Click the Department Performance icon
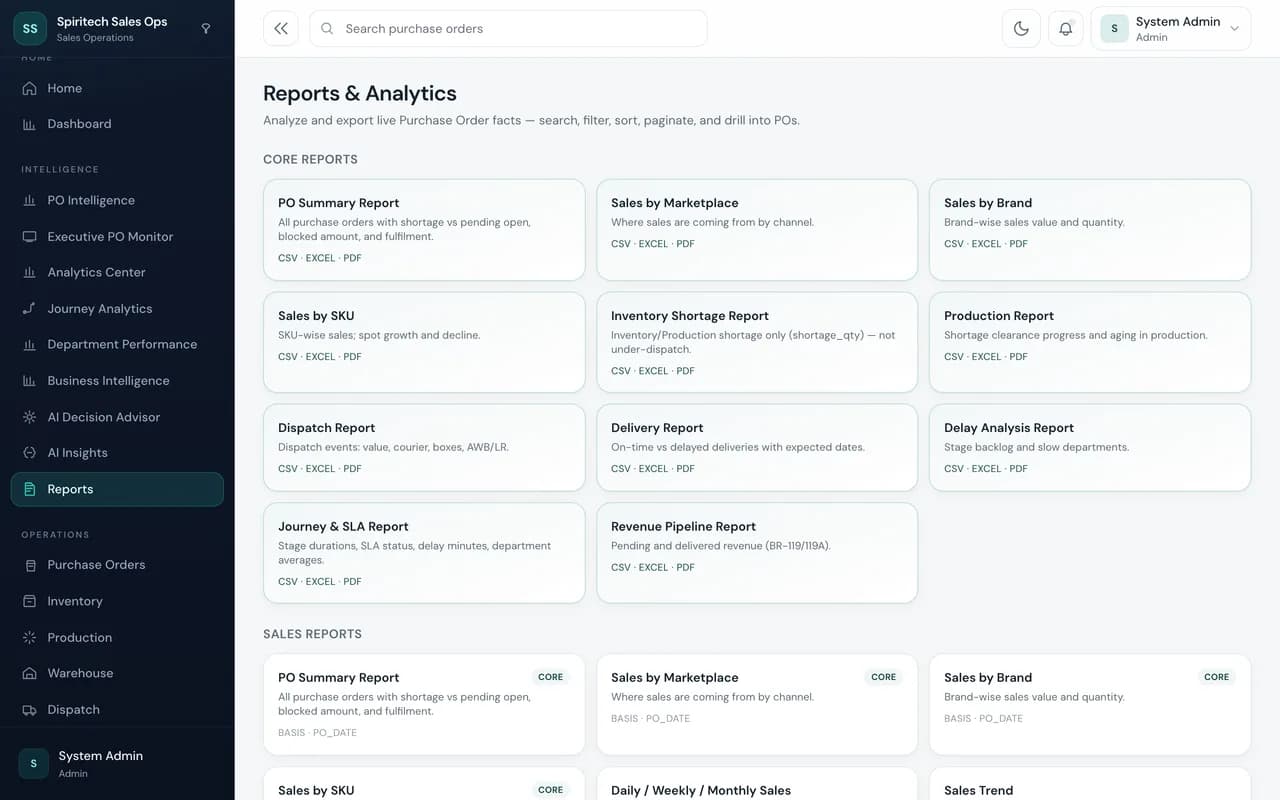Viewport: 1280px width, 800px height. pos(29,344)
